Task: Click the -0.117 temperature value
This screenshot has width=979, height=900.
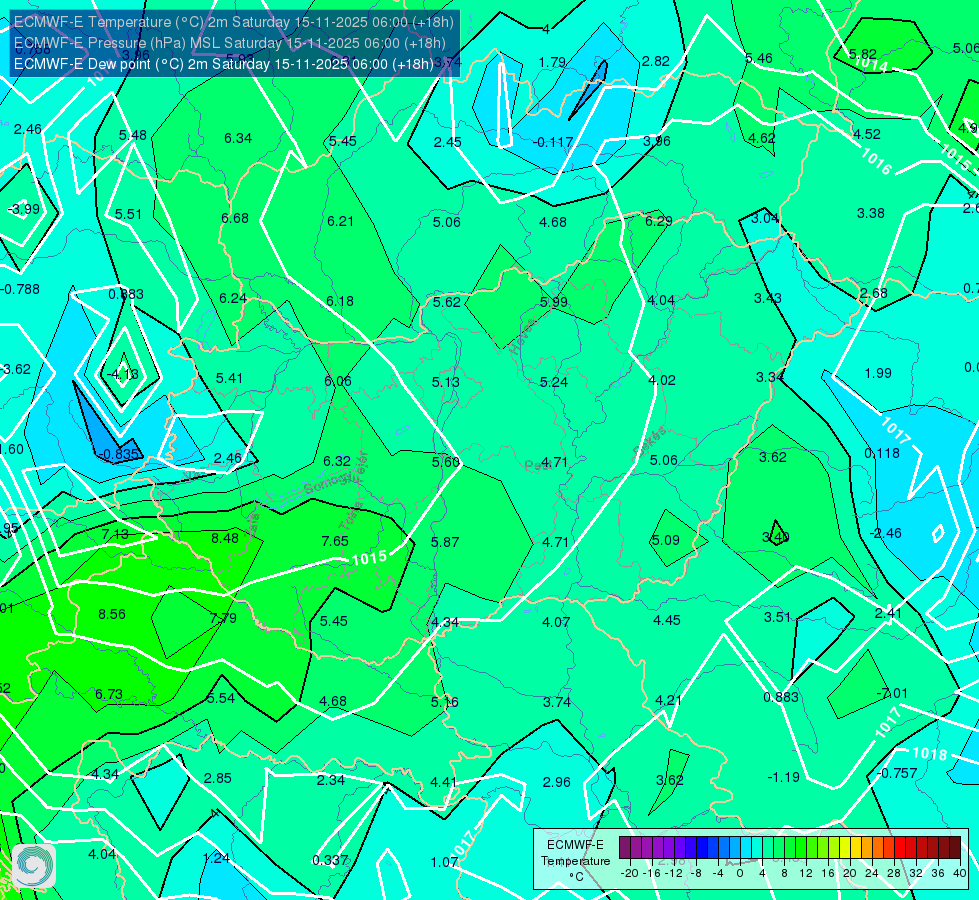Action: point(553,142)
